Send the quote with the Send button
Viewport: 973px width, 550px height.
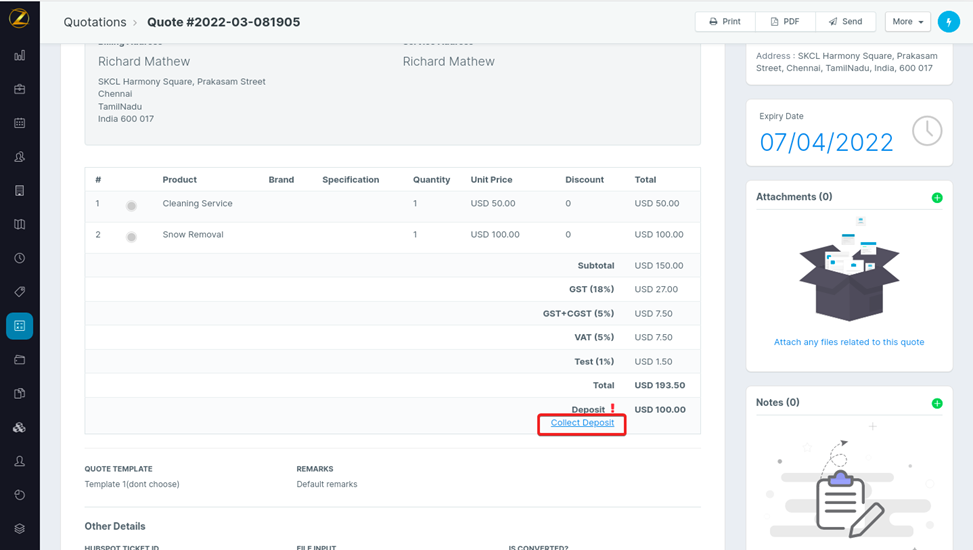pos(845,22)
